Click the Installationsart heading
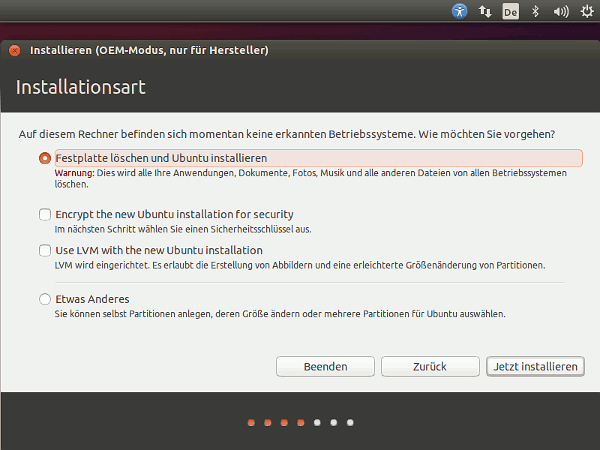The width and height of the screenshot is (600, 450). 81,87
